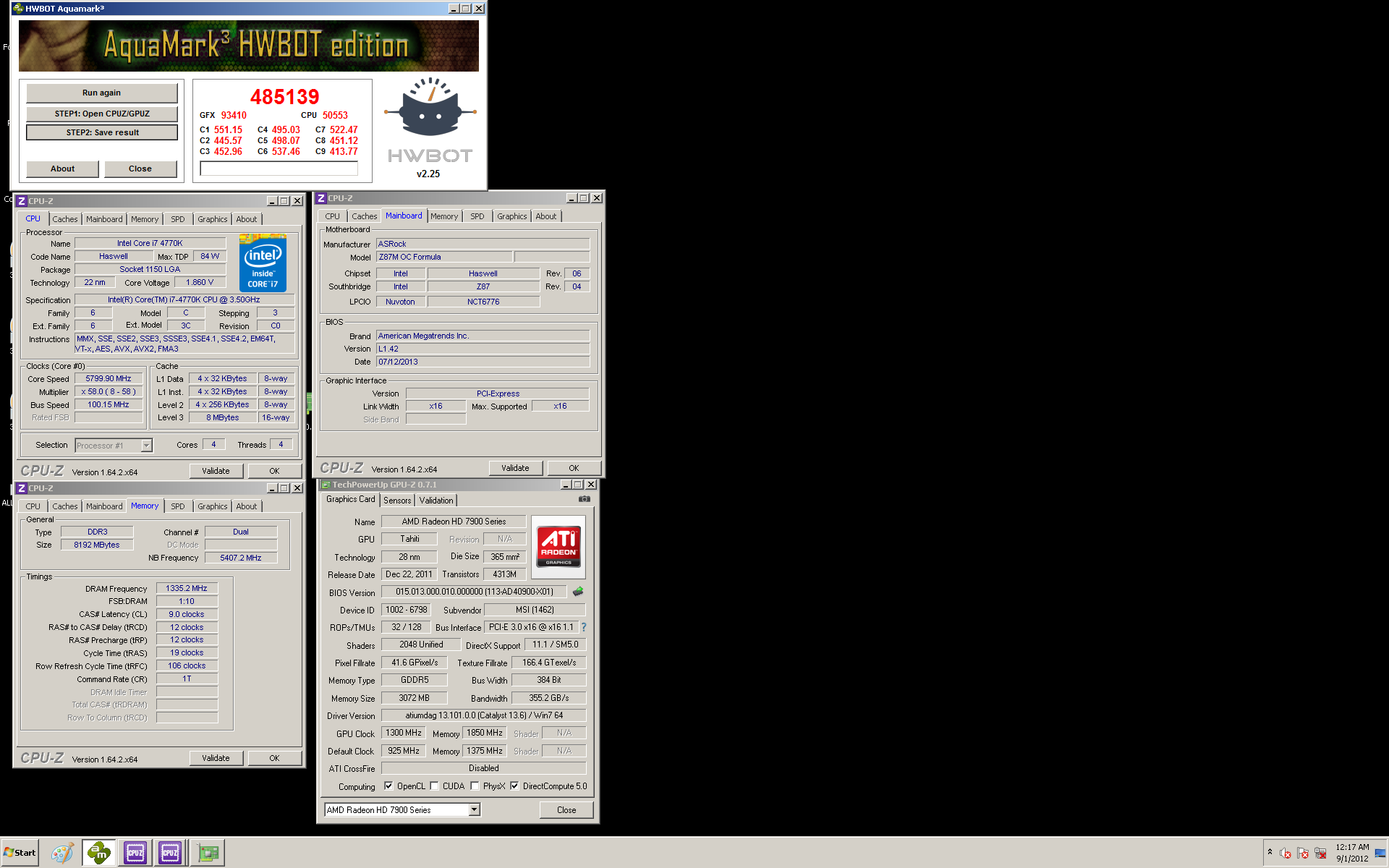This screenshot has height=868, width=1389.
Task: Save GPU BIOS using the chip icon
Action: click(x=578, y=592)
